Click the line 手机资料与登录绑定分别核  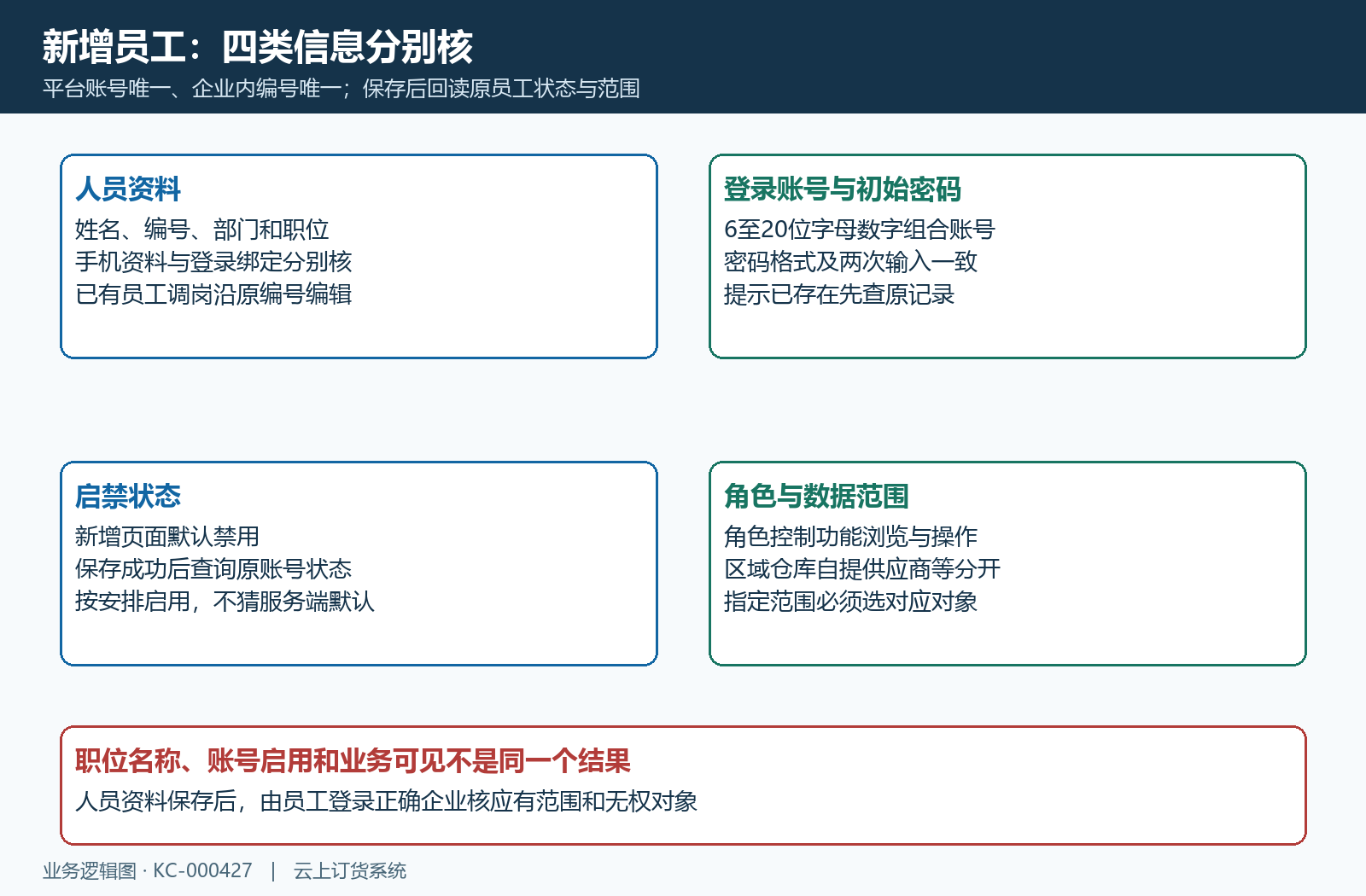point(213,262)
